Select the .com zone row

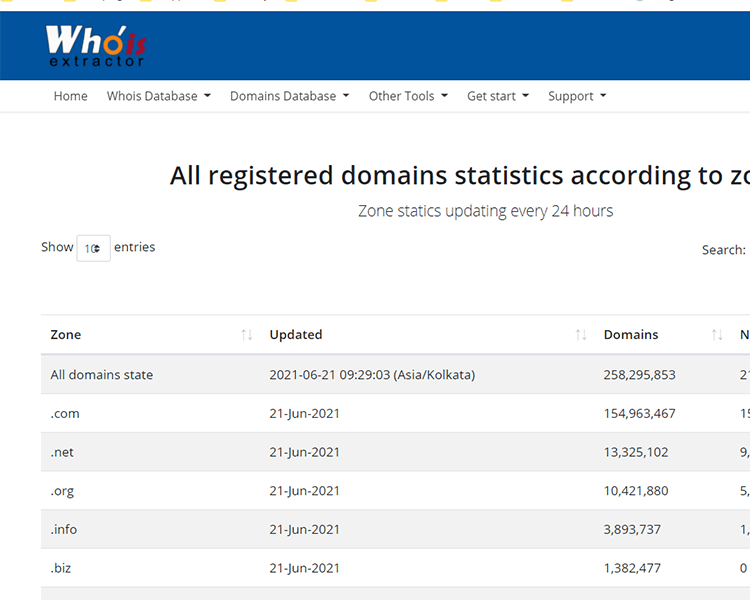[65, 413]
